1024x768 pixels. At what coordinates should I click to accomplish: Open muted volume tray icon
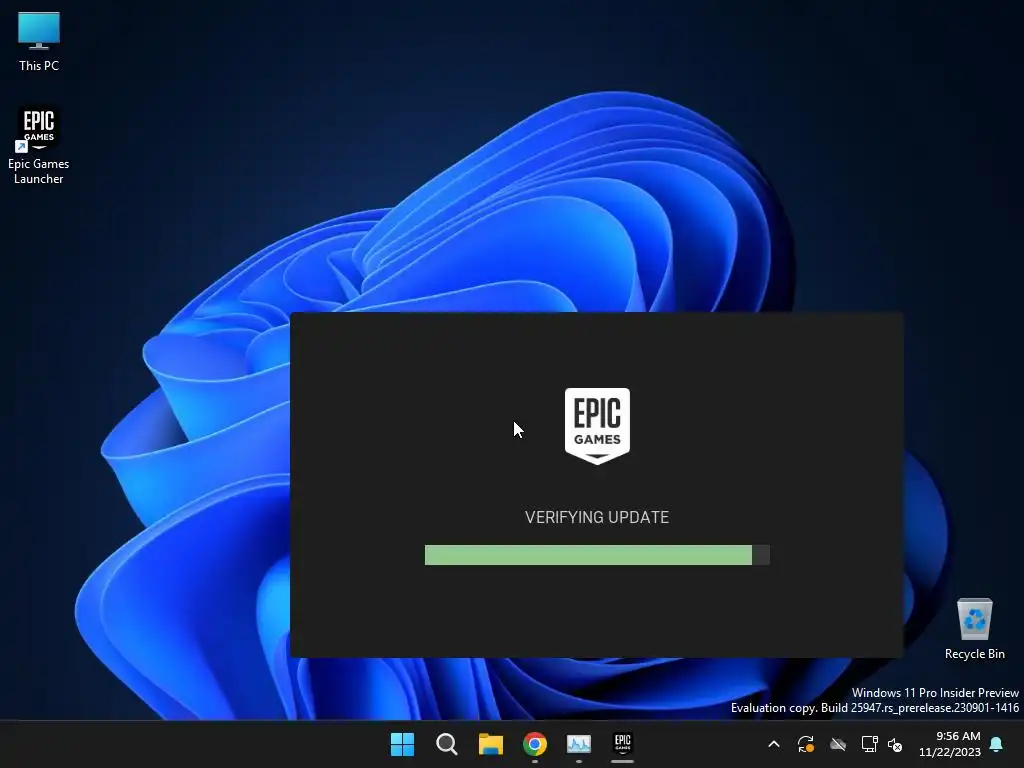pyautogui.click(x=895, y=744)
